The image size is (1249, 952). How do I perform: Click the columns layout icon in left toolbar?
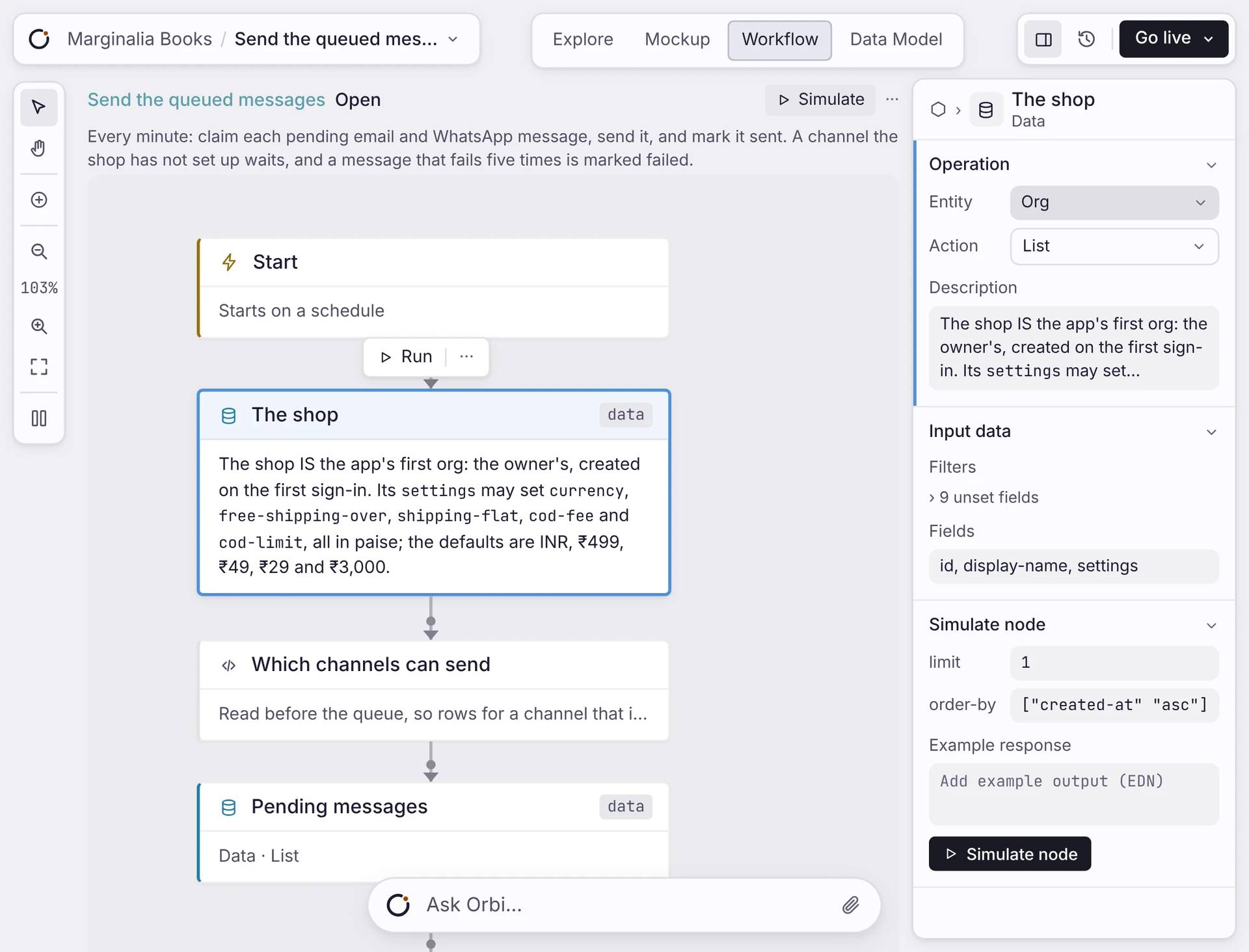[39, 418]
